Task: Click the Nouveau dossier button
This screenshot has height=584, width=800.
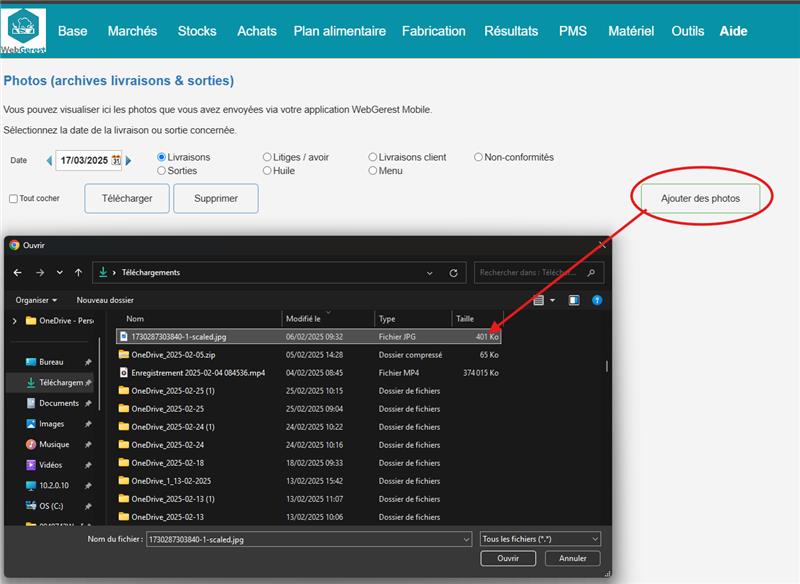Action: pyautogui.click(x=105, y=300)
